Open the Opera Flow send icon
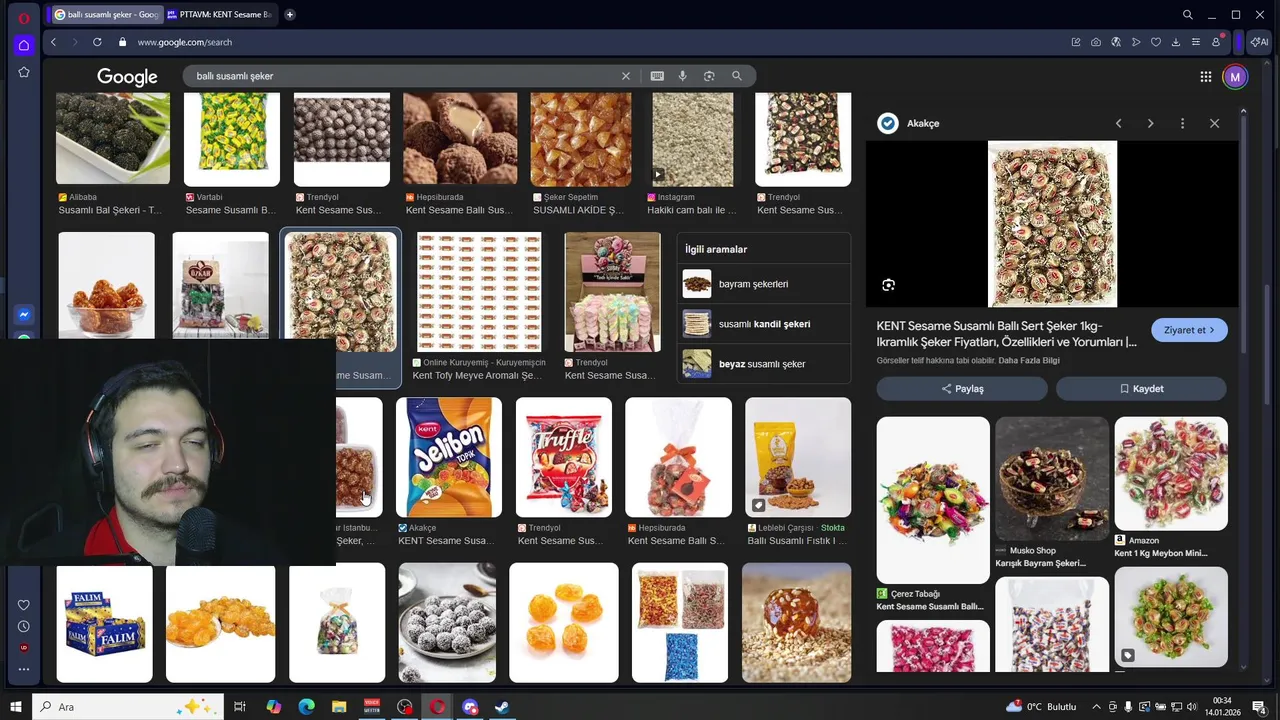This screenshot has width=1280, height=720. [x=1136, y=42]
